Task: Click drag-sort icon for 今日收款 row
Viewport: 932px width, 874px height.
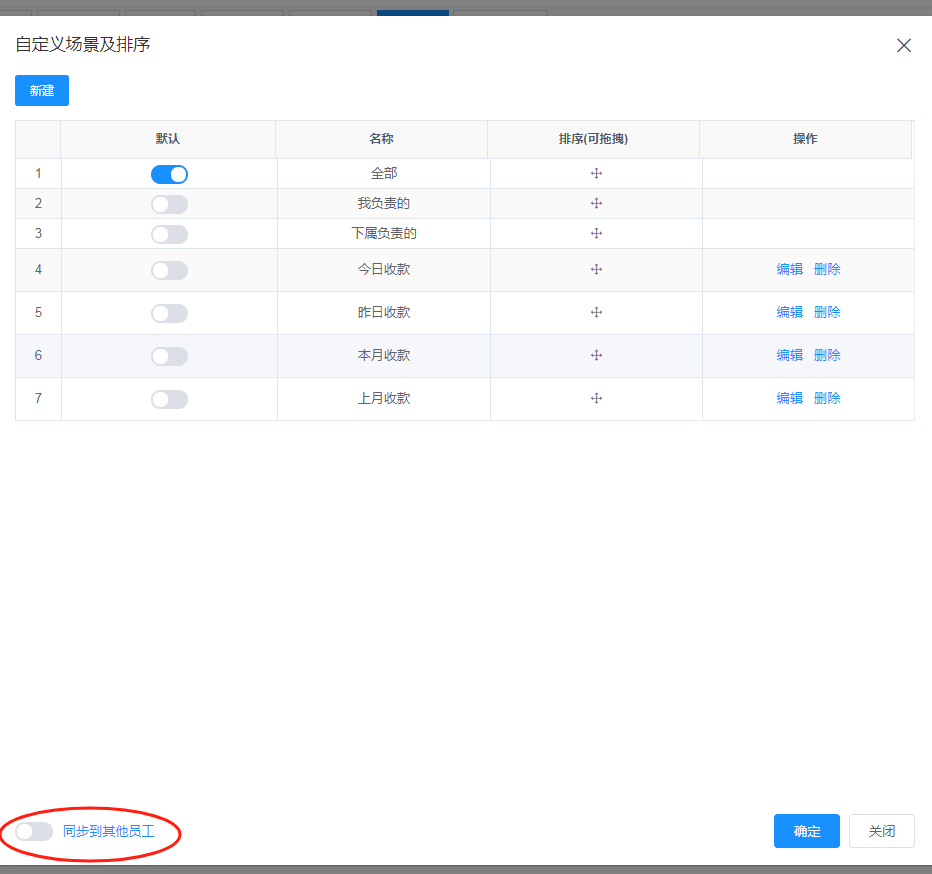Action: 596,270
